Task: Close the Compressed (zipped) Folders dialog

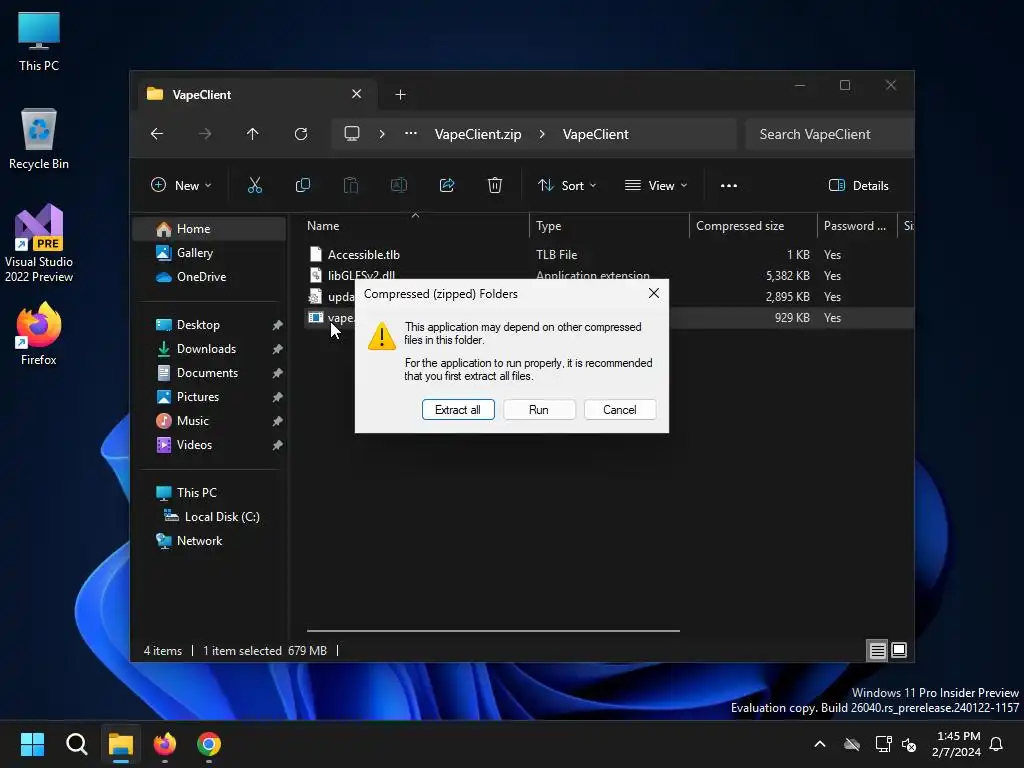Action: click(x=654, y=293)
